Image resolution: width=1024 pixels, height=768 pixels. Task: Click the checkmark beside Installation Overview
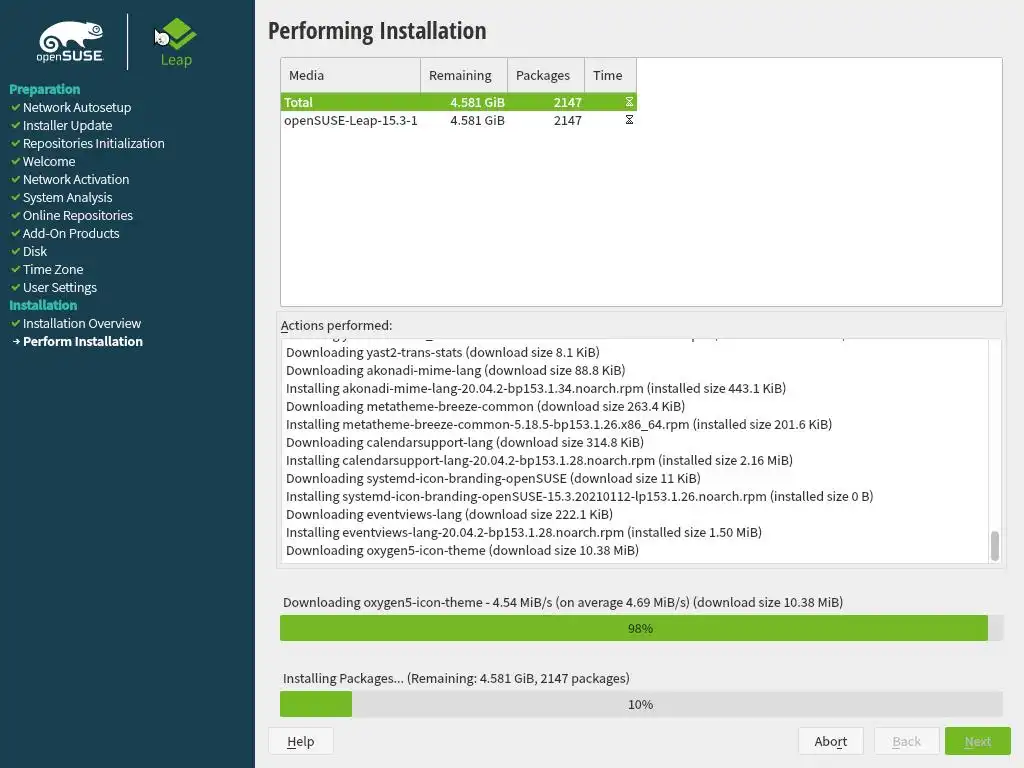click(x=16, y=323)
